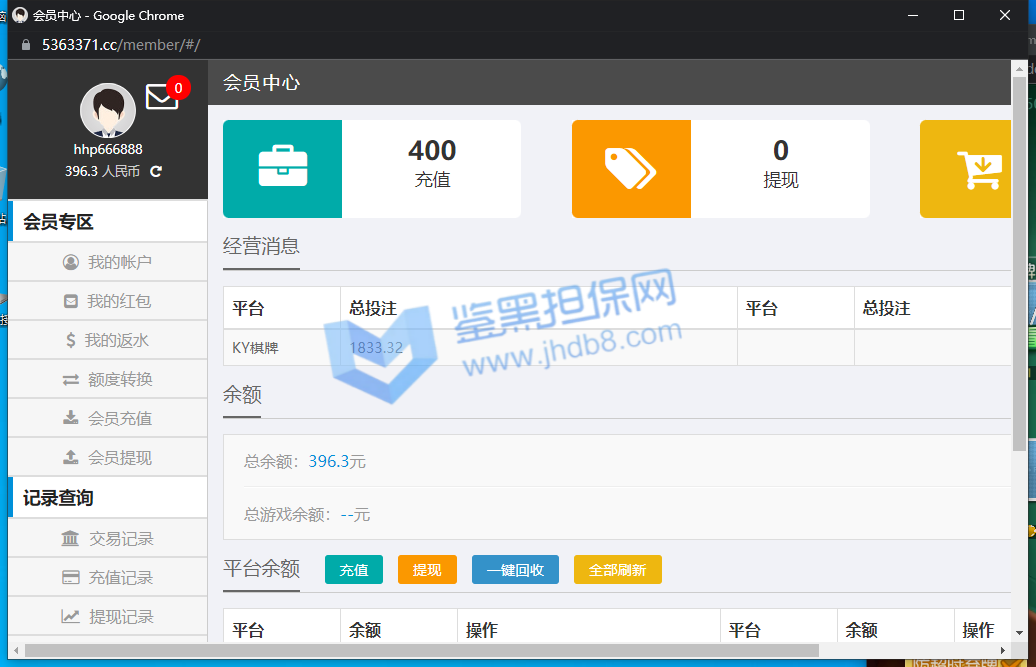This screenshot has height=667, width=1036.
Task: Click the balance refresh icon beside 人民币
Action: click(156, 172)
